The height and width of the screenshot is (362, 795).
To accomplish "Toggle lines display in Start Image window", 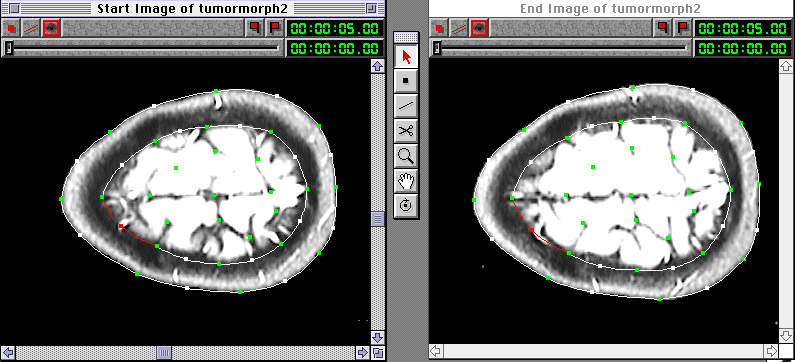I will pos(31,28).
